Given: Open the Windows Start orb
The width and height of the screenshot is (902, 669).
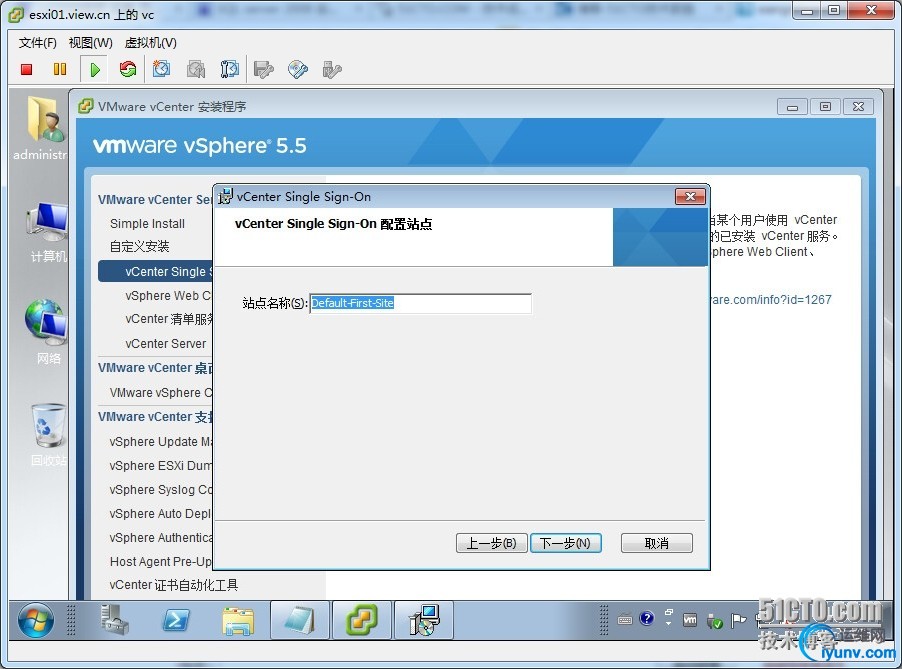Looking at the screenshot, I should [36, 621].
